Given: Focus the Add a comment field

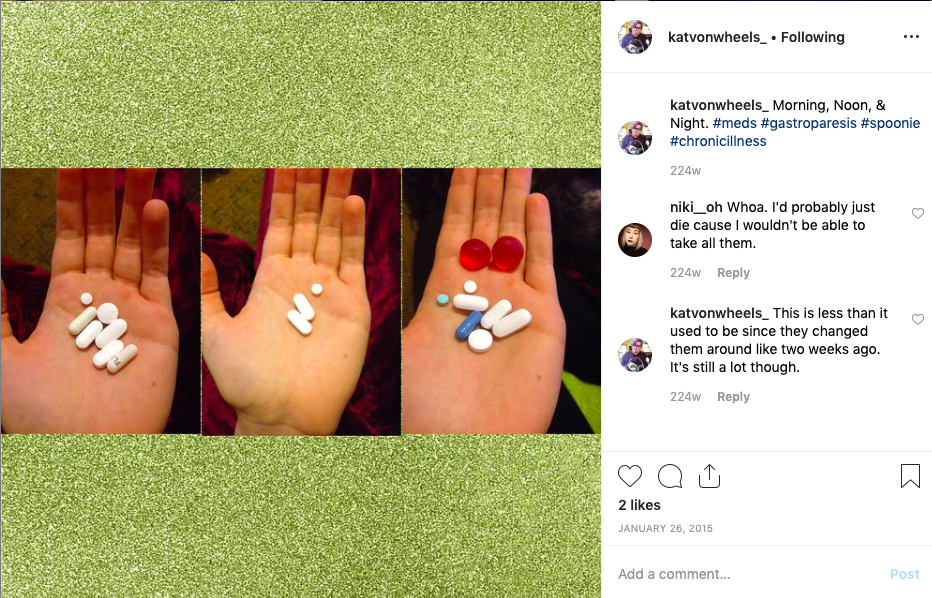Looking at the screenshot, I should 749,574.
